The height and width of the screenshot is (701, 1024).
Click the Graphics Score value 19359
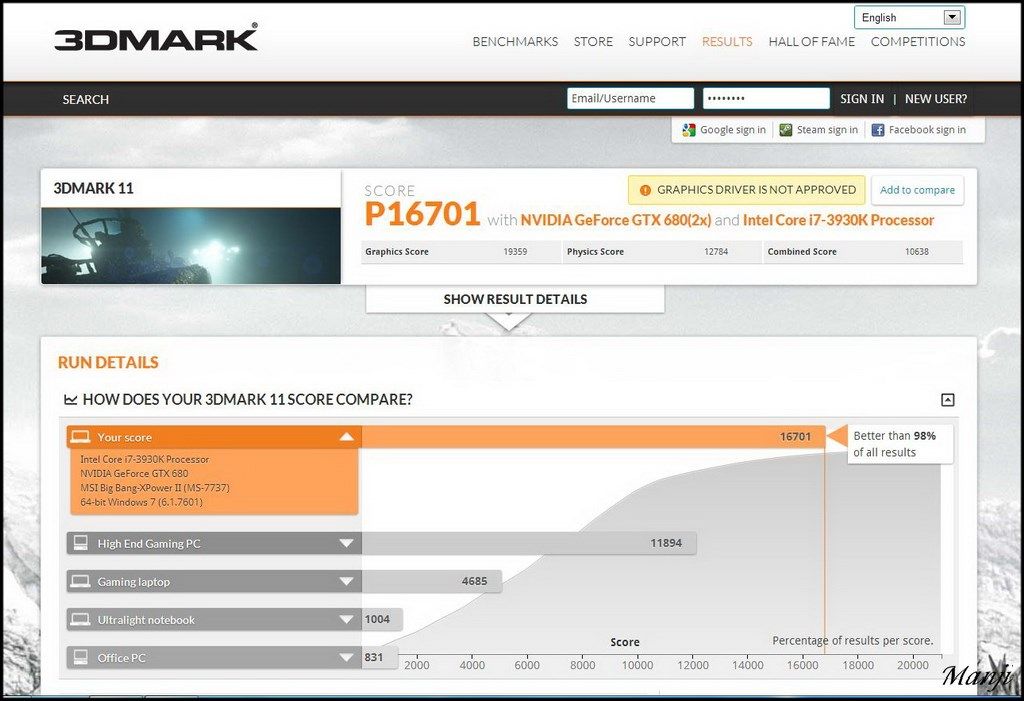pos(515,252)
